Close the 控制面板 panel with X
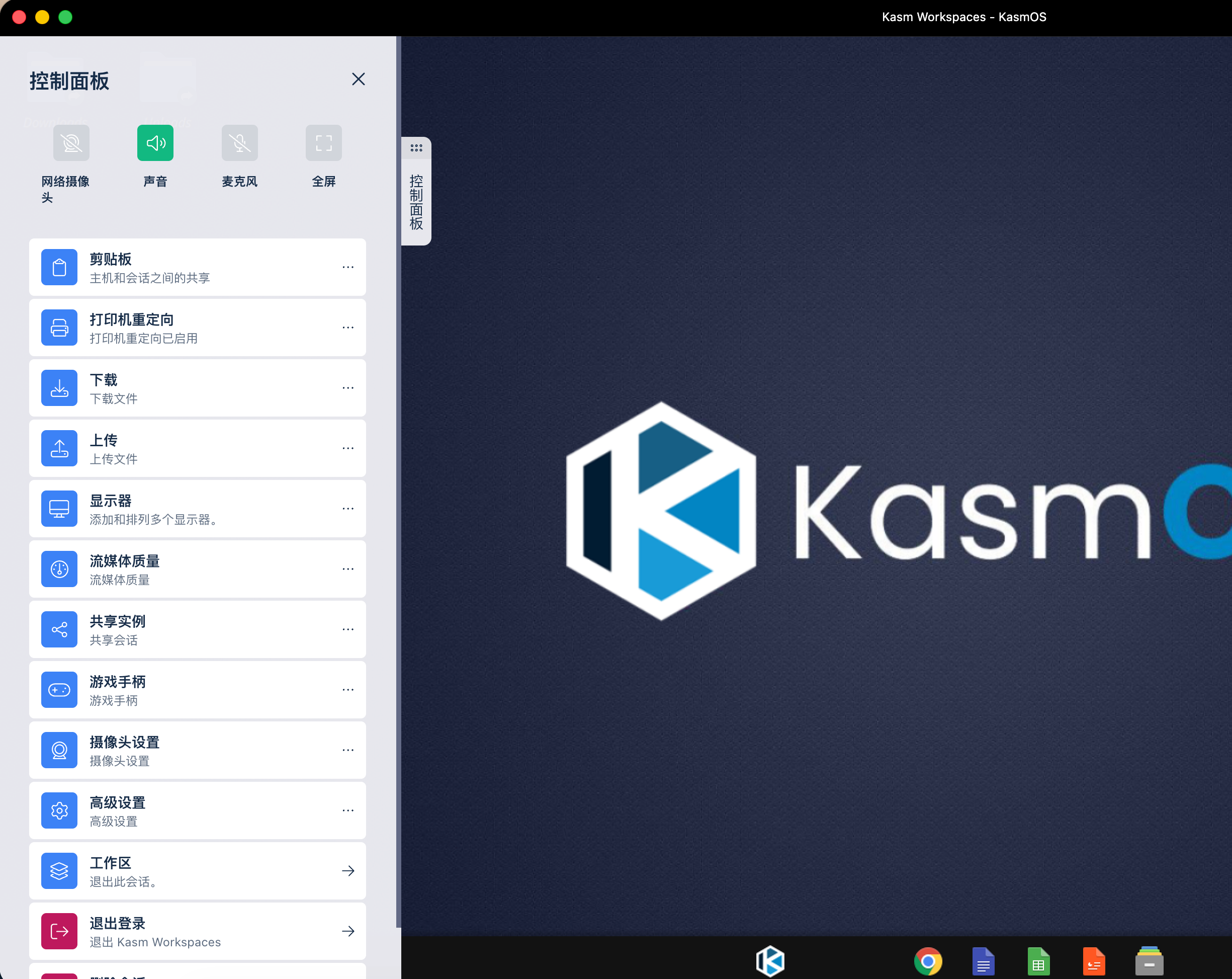 click(x=358, y=79)
